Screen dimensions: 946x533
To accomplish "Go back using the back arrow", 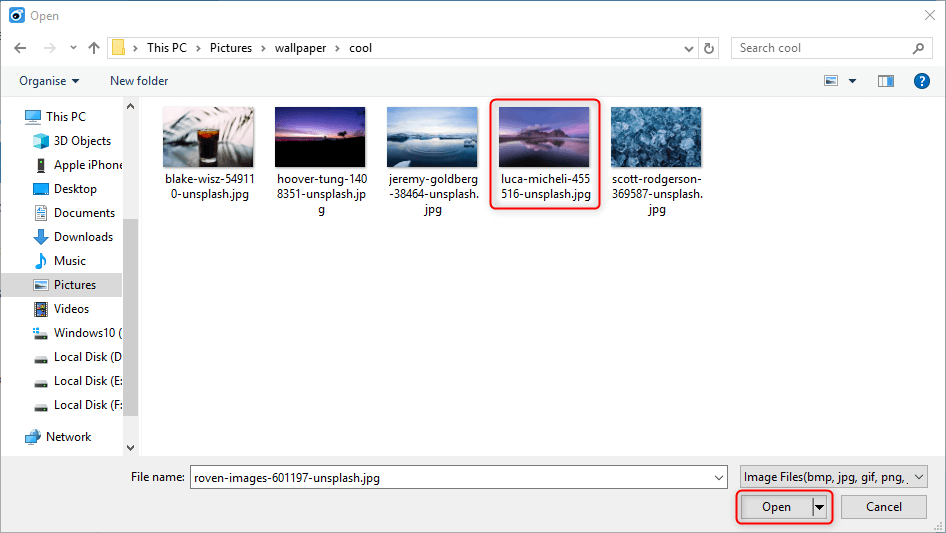I will click(21, 48).
